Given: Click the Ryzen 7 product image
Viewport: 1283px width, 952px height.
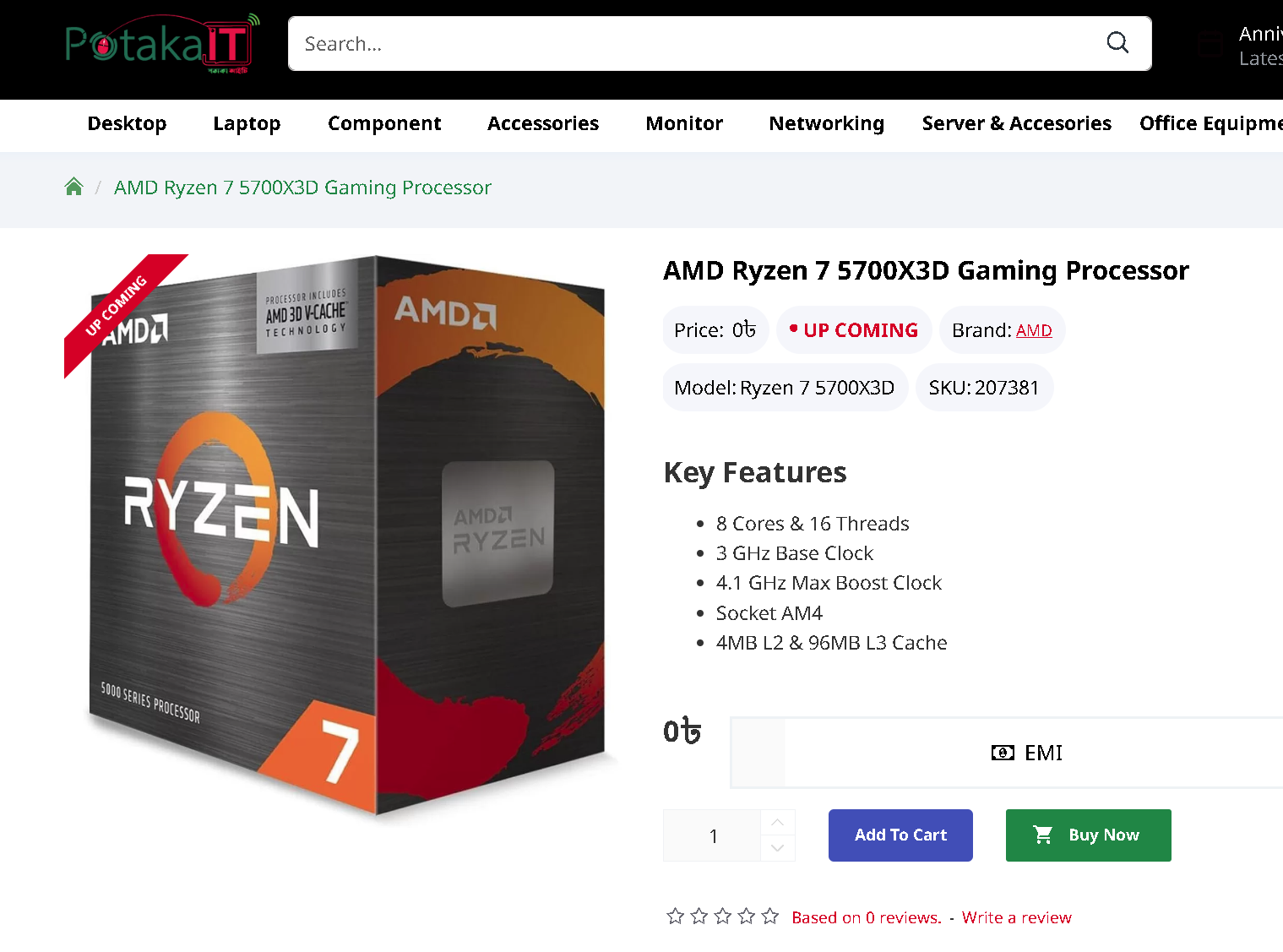Looking at the screenshot, I should [346, 536].
